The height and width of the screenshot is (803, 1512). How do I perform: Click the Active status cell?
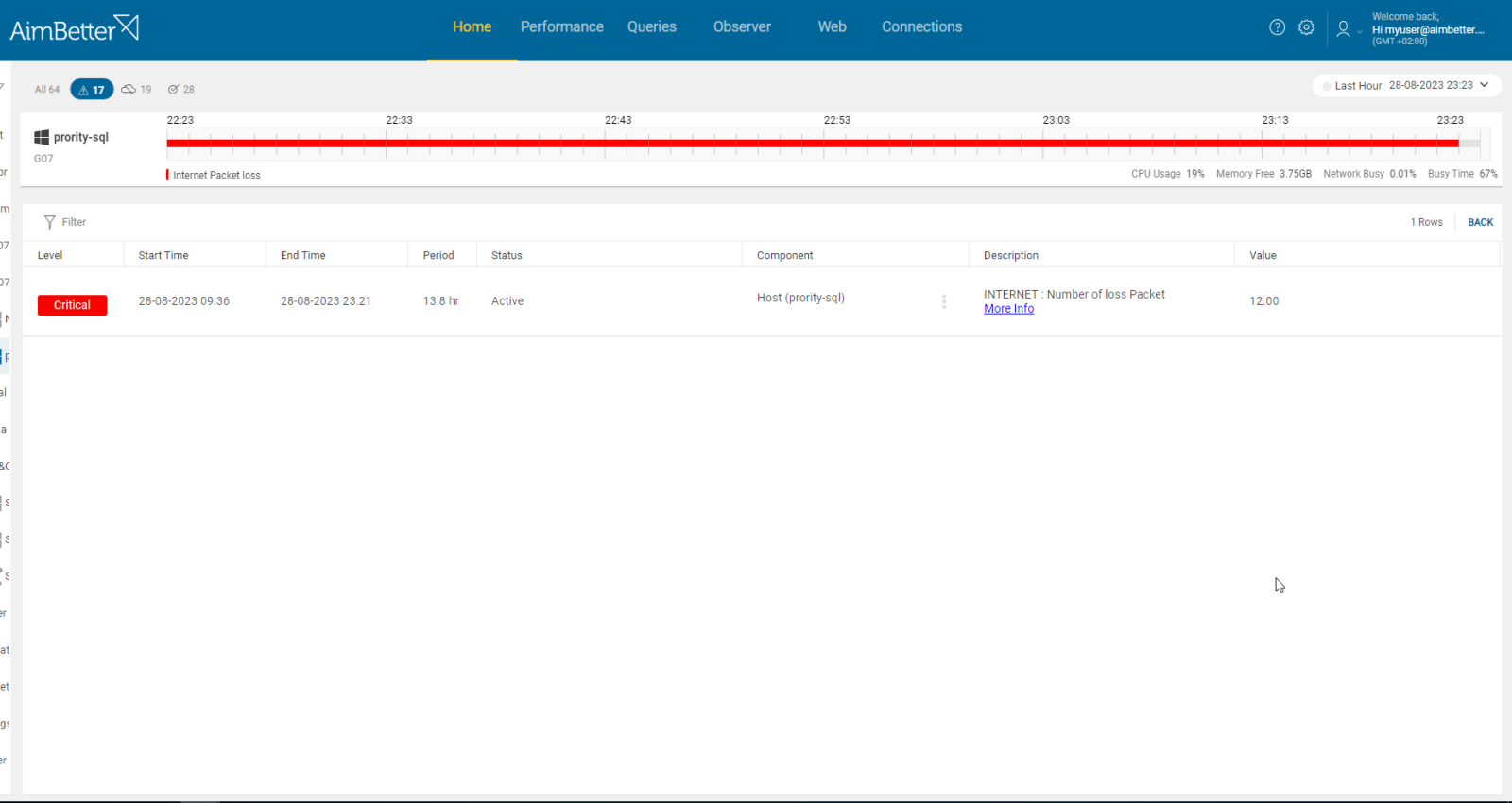(x=507, y=301)
